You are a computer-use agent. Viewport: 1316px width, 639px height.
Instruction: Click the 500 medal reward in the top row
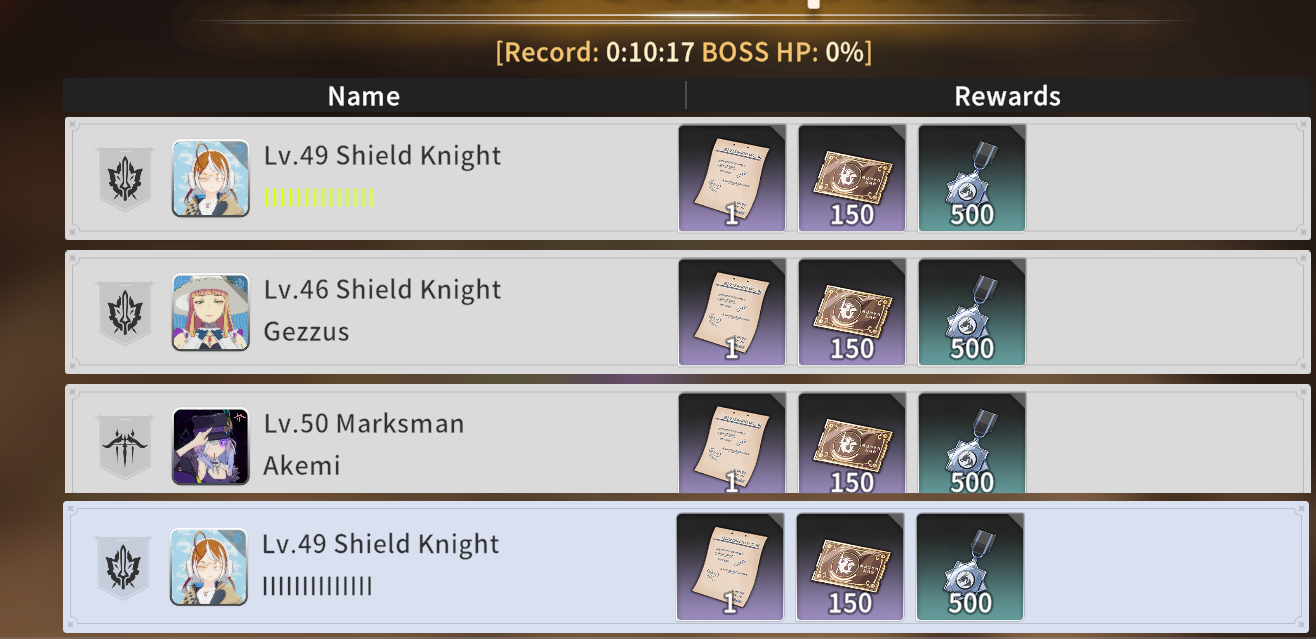pos(972,178)
